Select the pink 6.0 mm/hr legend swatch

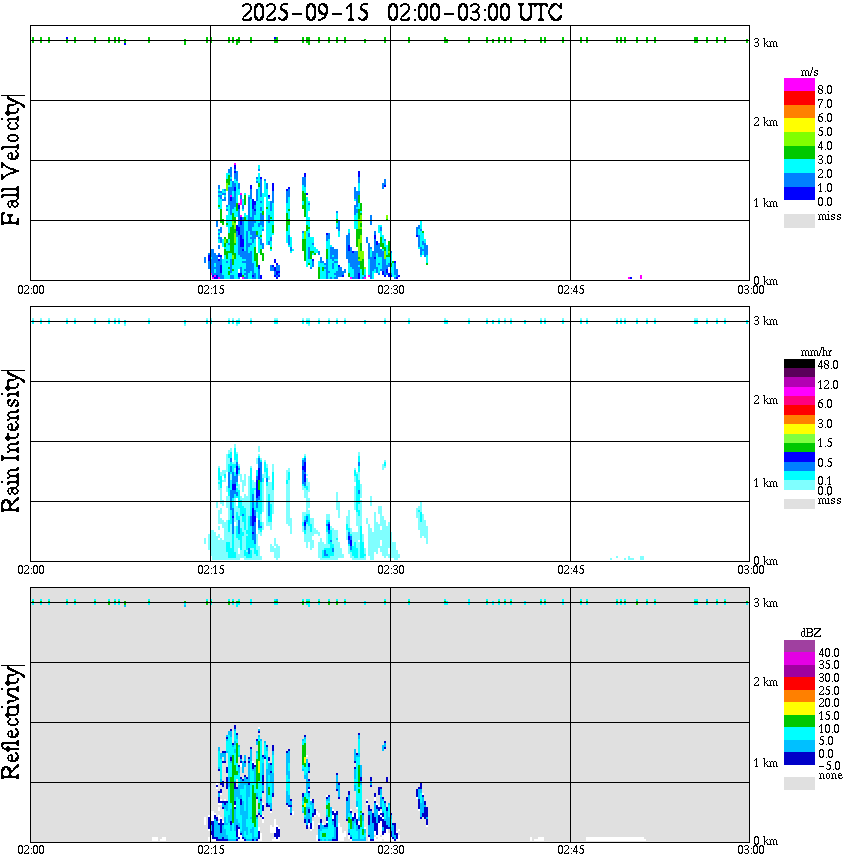[x=799, y=401]
